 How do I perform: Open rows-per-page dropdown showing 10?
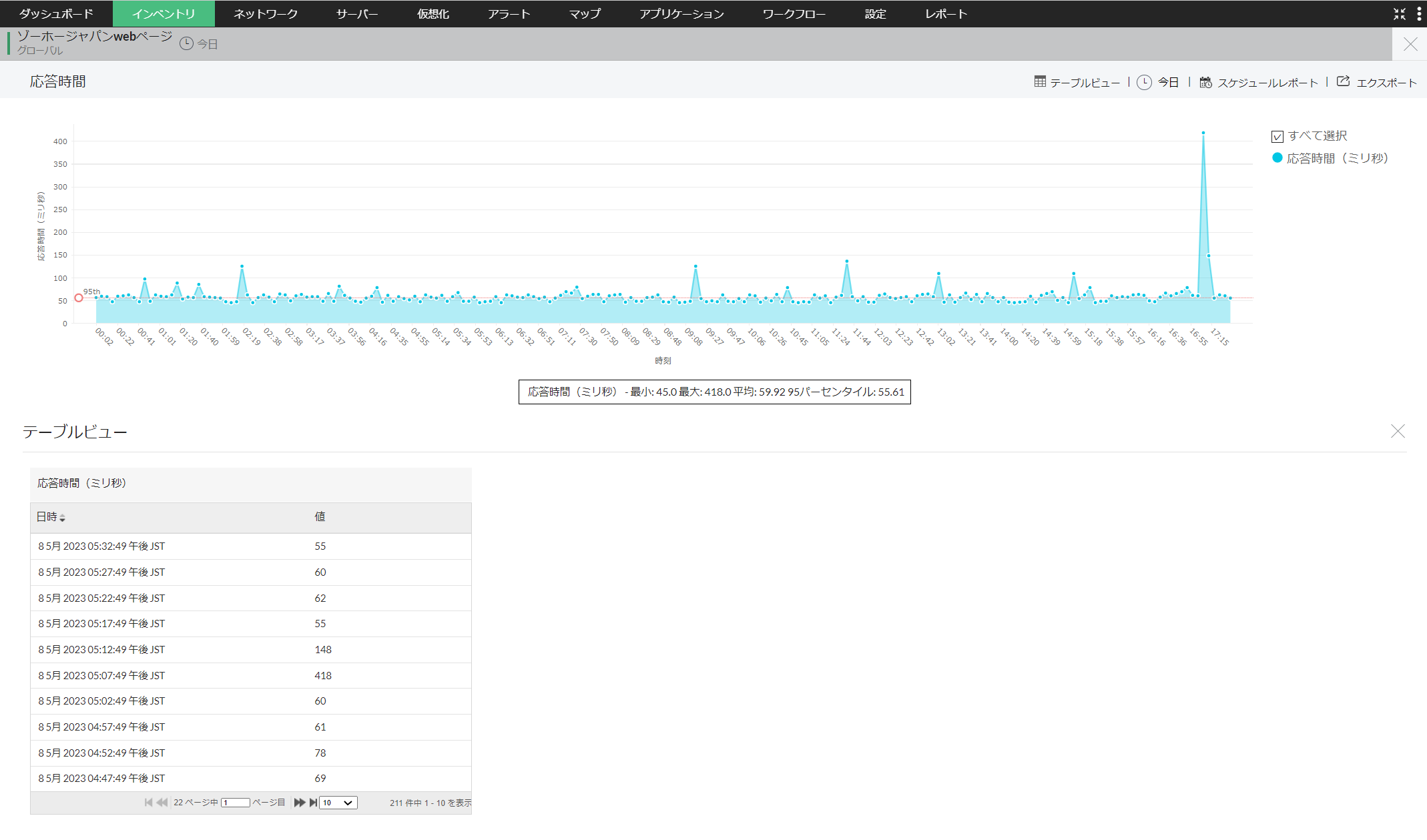click(338, 803)
